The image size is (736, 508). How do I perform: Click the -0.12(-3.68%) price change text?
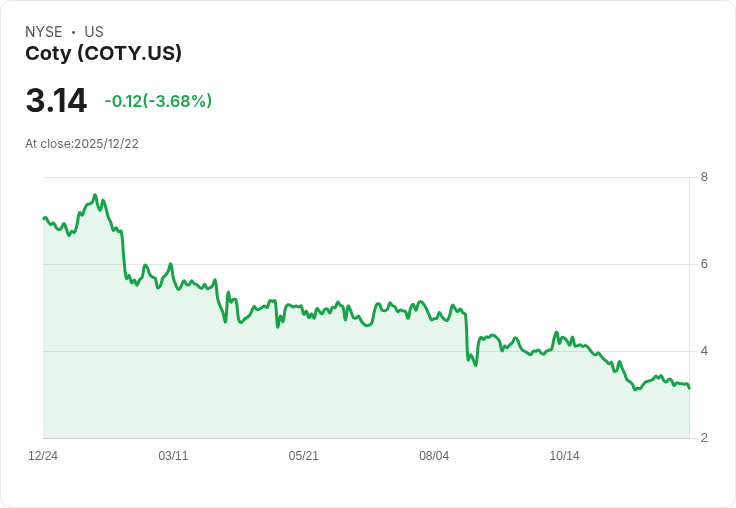(158, 101)
